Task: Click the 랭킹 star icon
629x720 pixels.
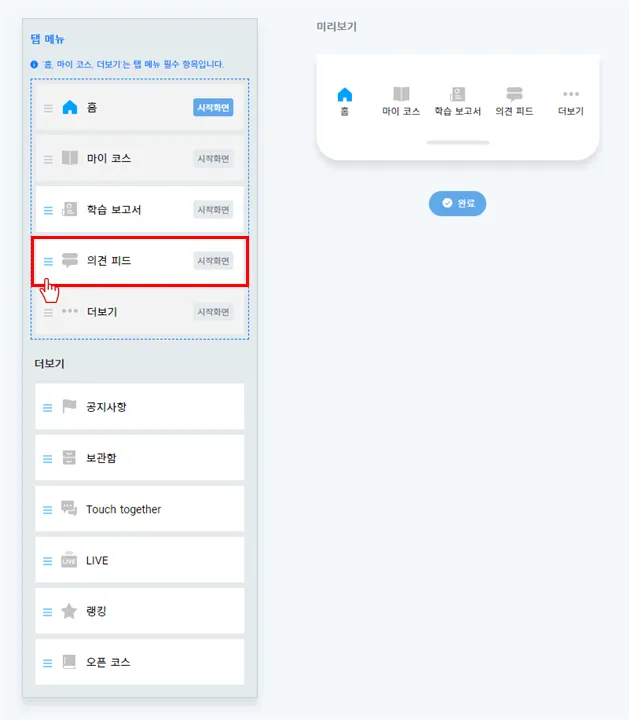Action: pyautogui.click(x=69, y=611)
